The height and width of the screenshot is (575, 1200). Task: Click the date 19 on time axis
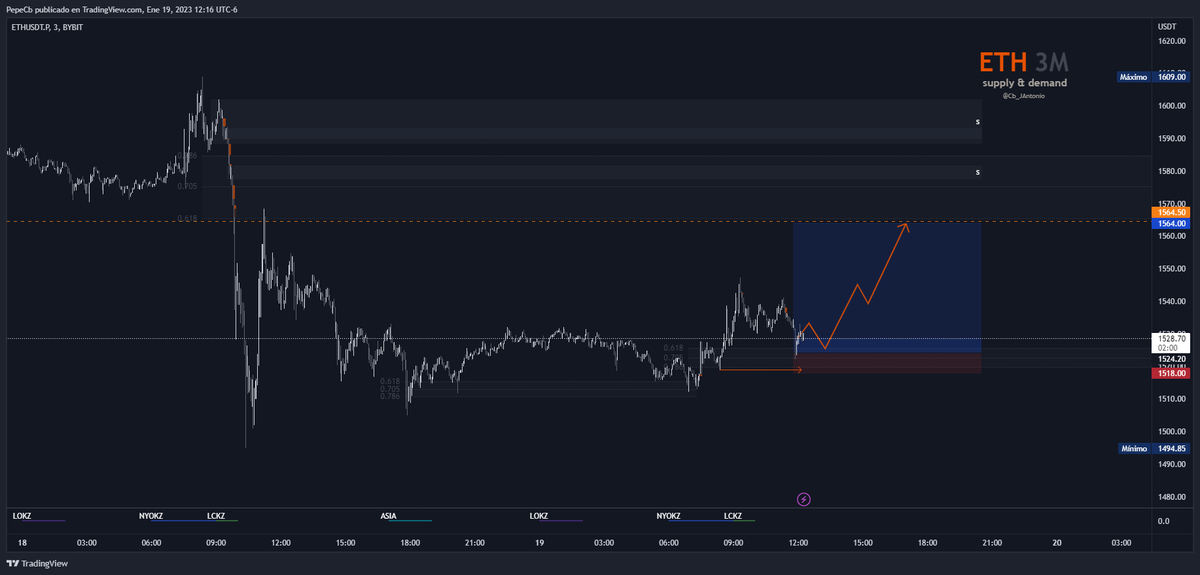click(538, 543)
